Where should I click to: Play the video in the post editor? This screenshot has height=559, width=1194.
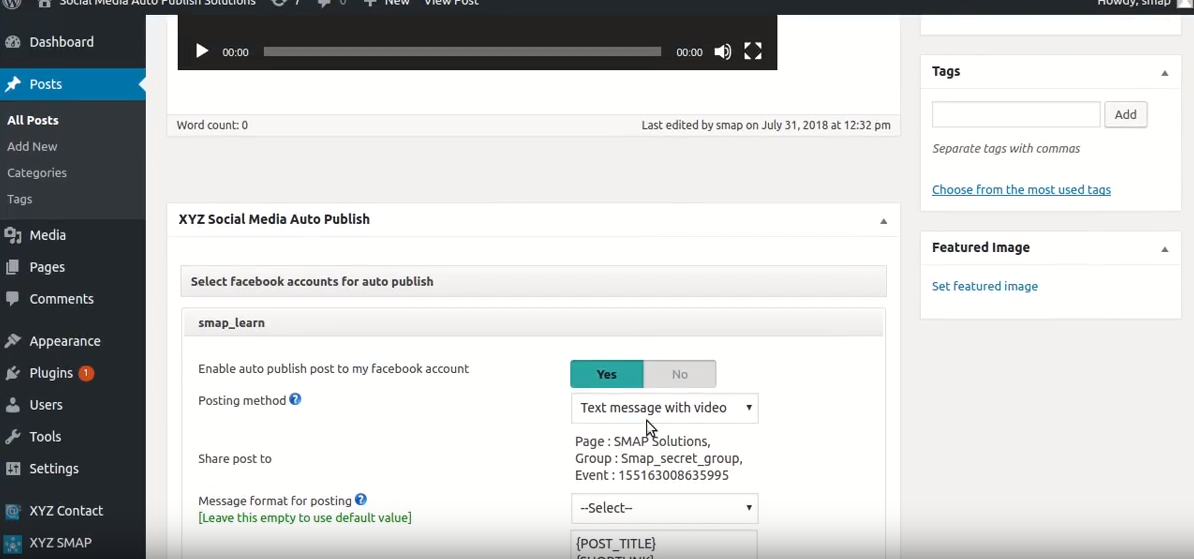pyautogui.click(x=202, y=52)
